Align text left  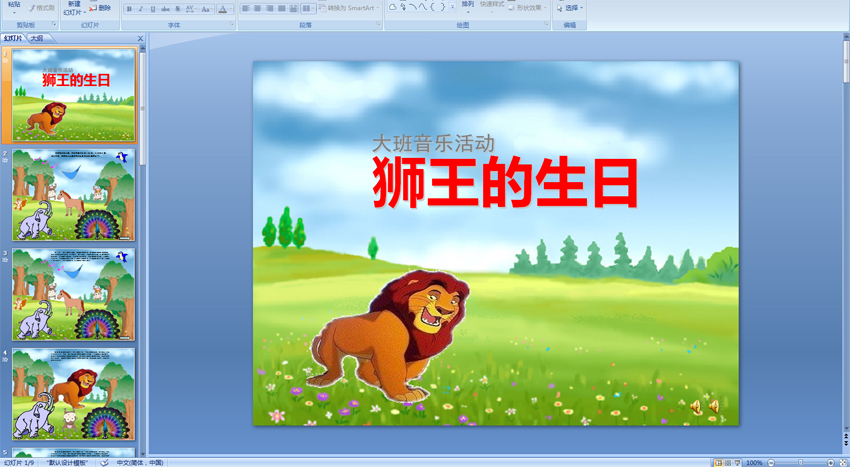click(246, 9)
